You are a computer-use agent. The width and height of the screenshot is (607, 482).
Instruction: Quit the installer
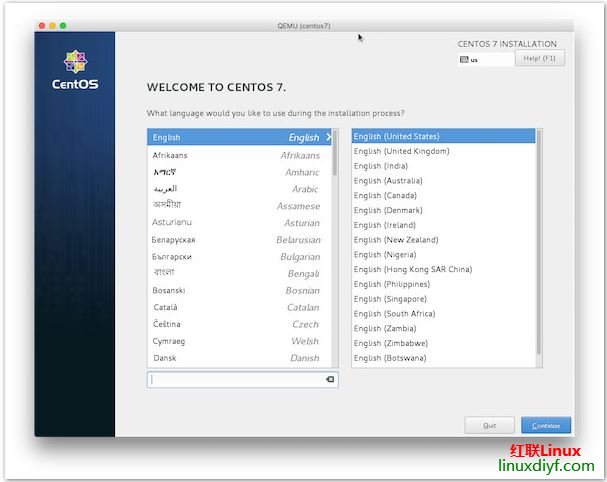pos(489,425)
